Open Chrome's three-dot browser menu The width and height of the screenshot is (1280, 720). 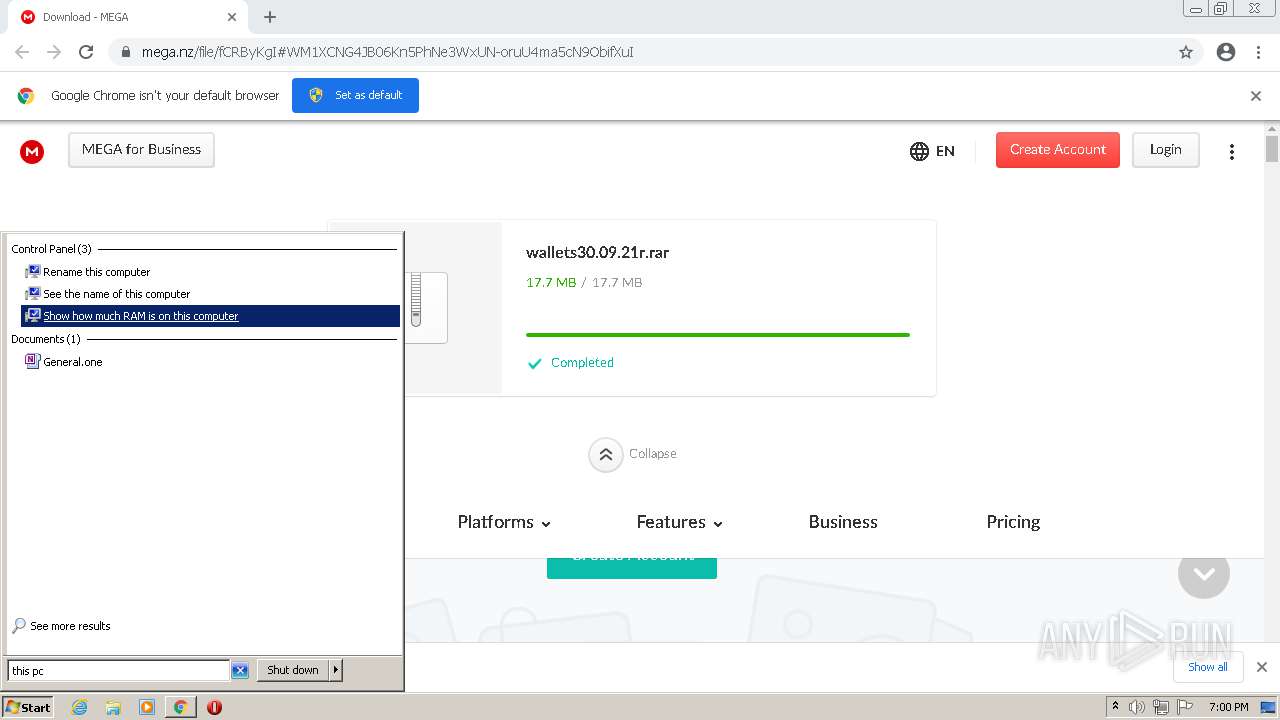coord(1258,52)
